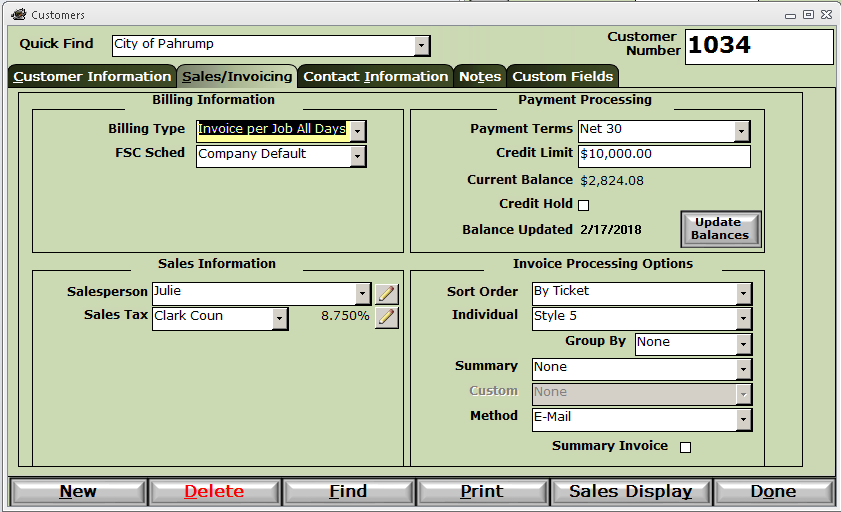Expand the Sort Order By Ticket dropdown
The width and height of the screenshot is (841, 512).
point(743,294)
